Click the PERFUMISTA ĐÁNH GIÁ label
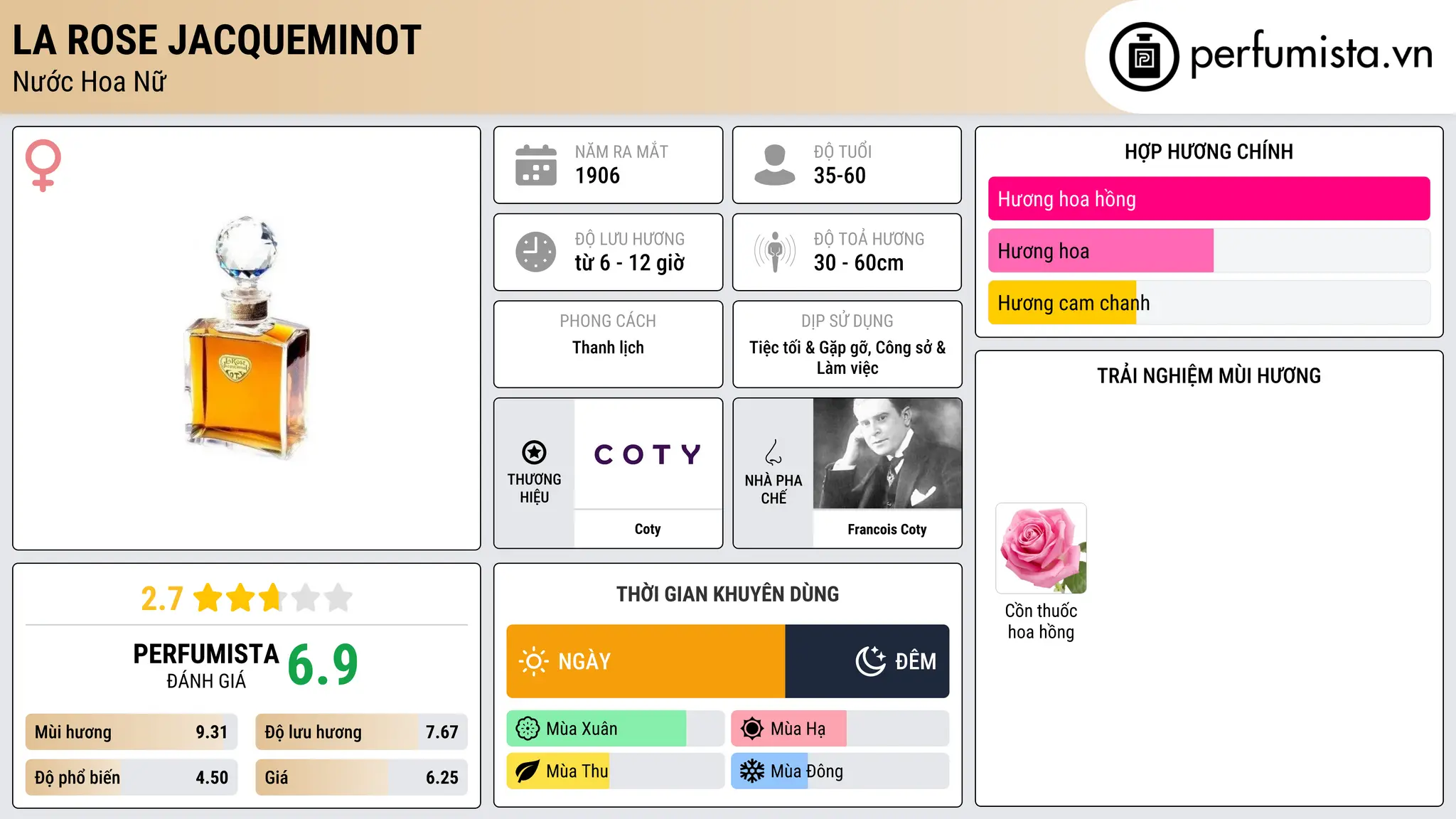Viewport: 1456px width, 819px height. click(206, 665)
